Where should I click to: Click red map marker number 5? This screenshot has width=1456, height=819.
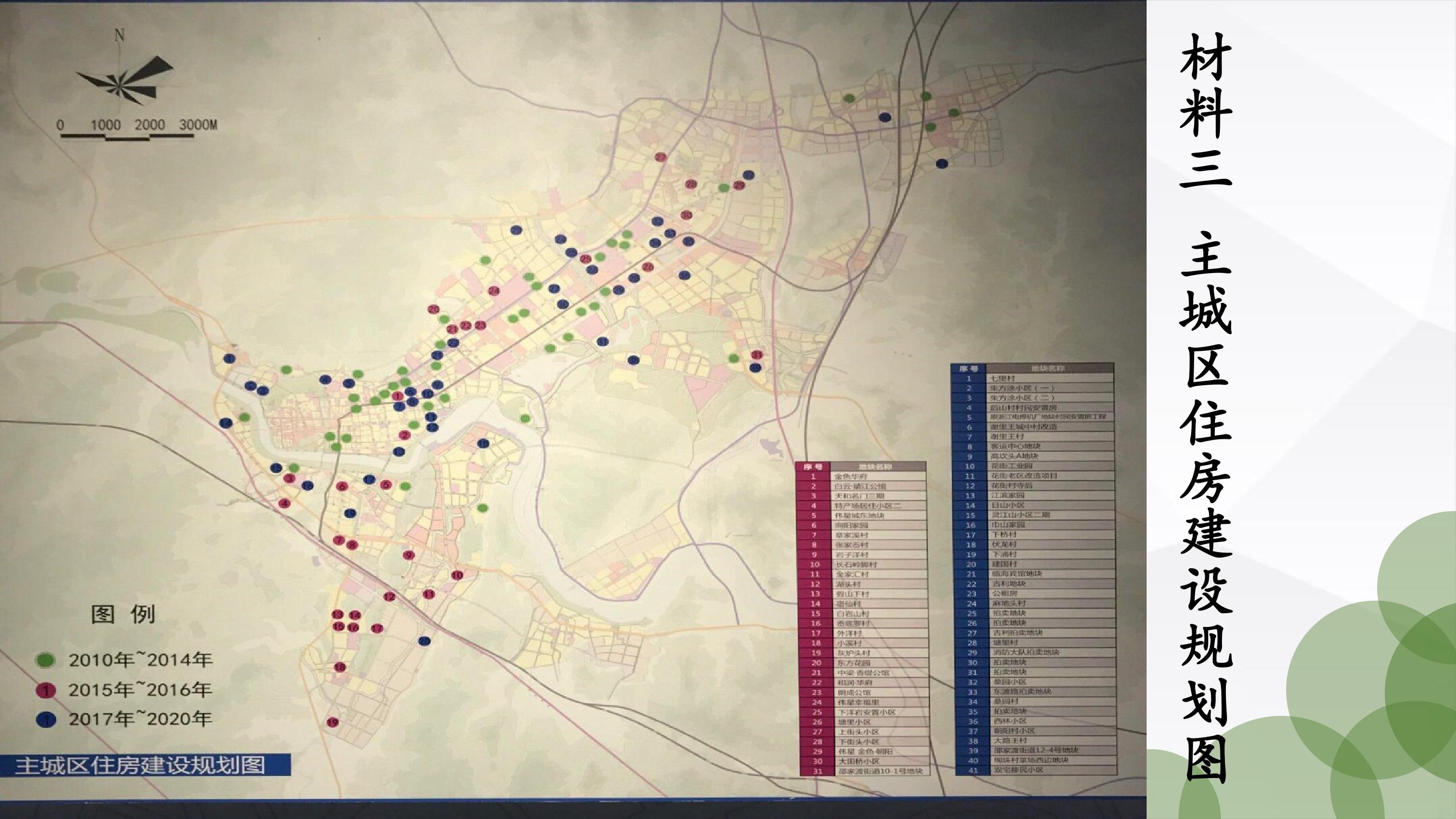385,484
